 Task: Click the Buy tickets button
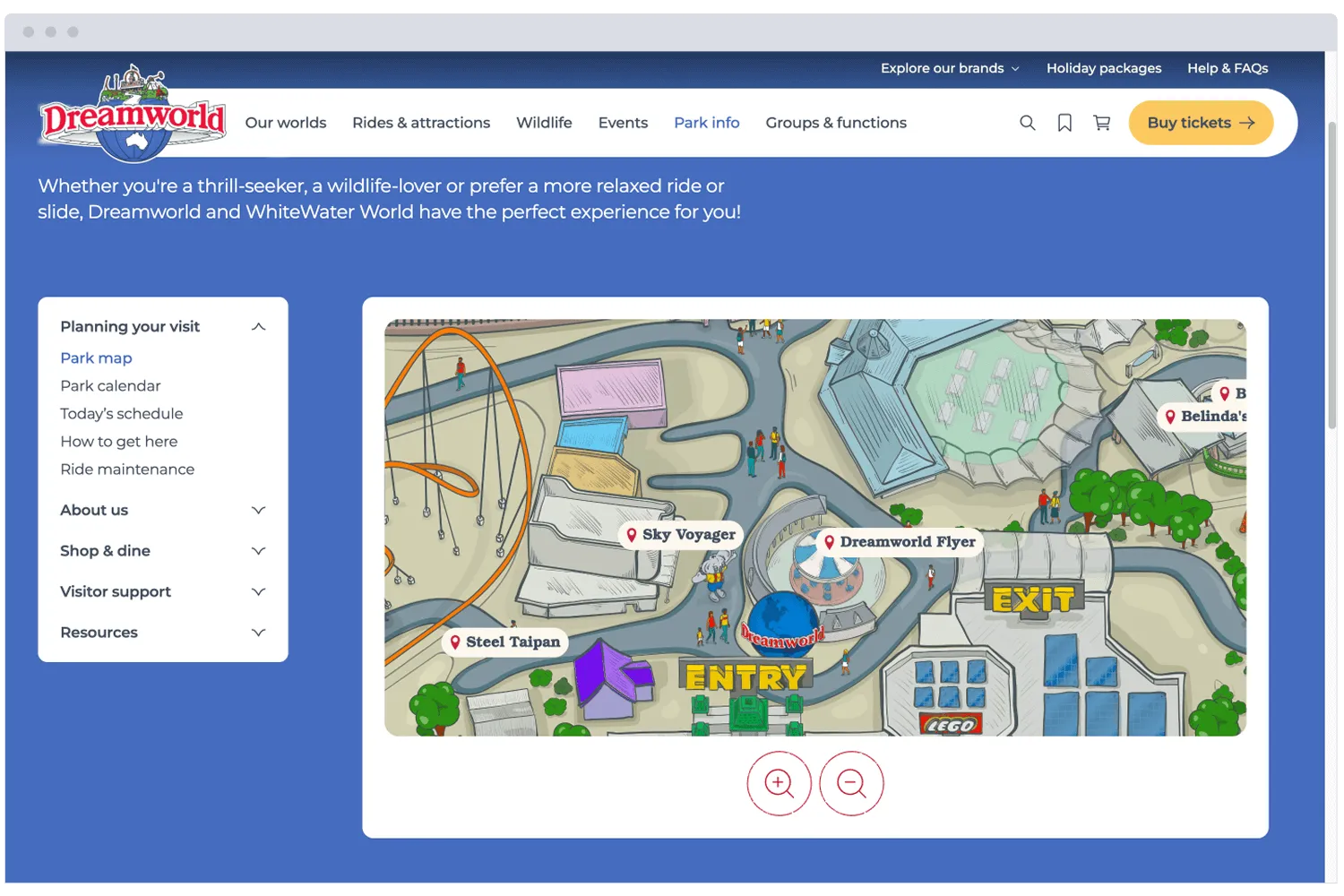pos(1201,123)
